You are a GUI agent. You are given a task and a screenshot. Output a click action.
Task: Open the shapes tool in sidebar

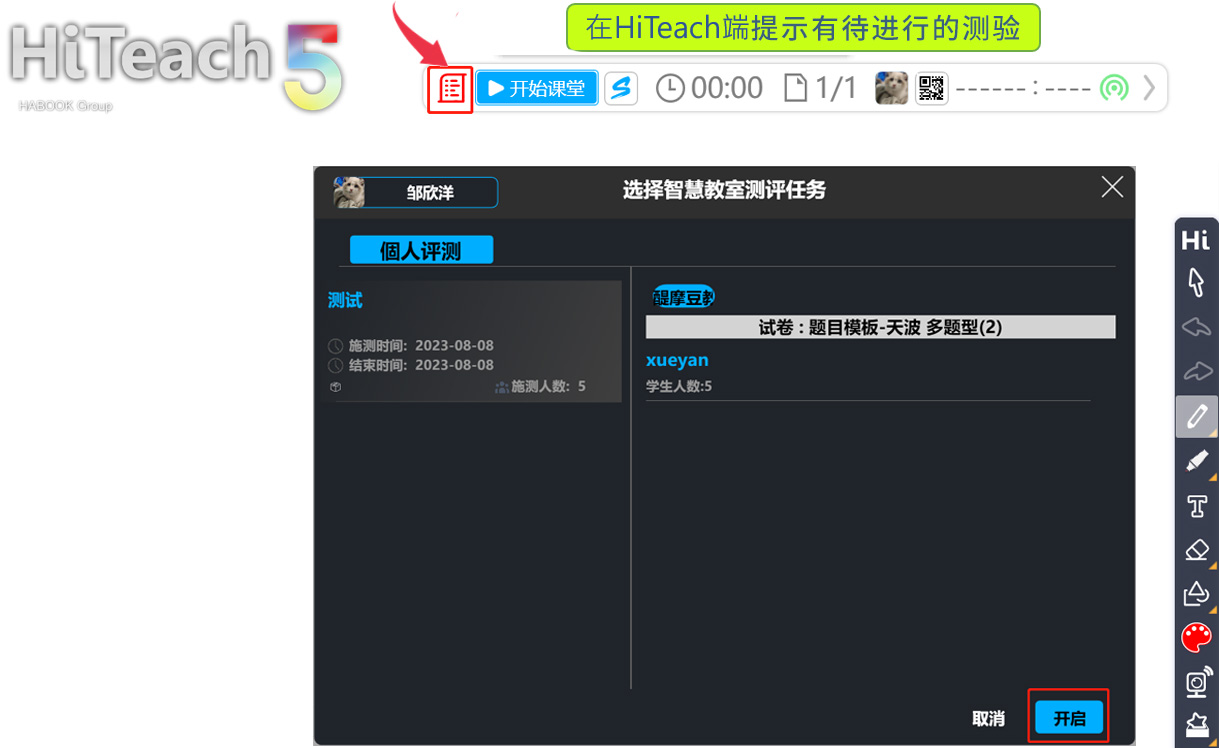pos(1196,594)
